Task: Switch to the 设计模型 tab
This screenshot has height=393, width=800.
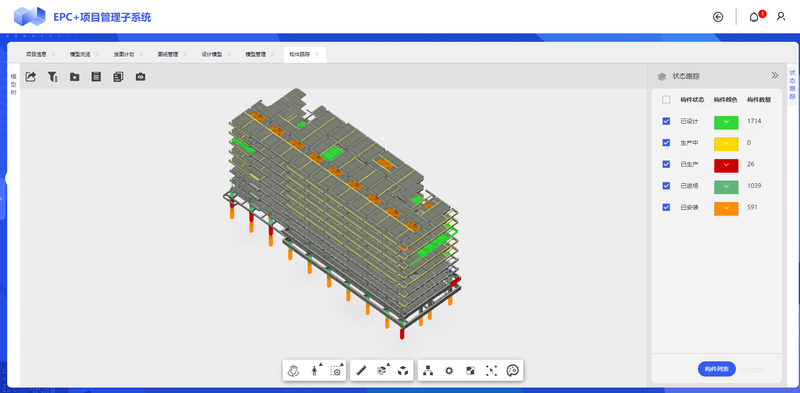Action: pos(212,54)
